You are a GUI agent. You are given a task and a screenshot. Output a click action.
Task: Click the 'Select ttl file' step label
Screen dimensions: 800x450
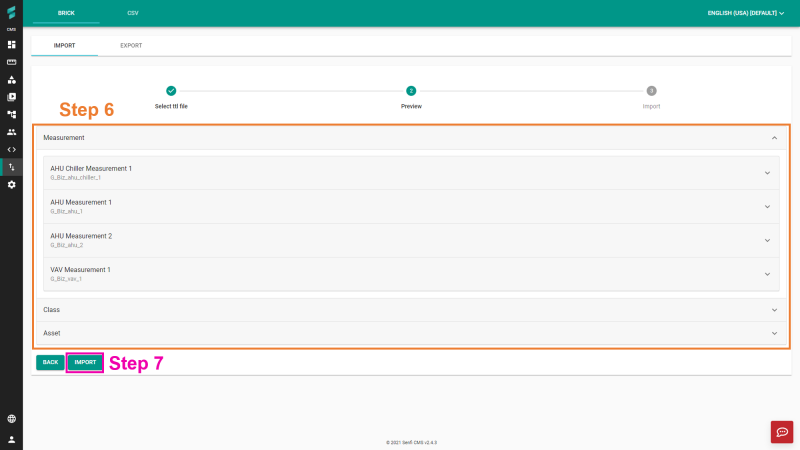[171, 106]
